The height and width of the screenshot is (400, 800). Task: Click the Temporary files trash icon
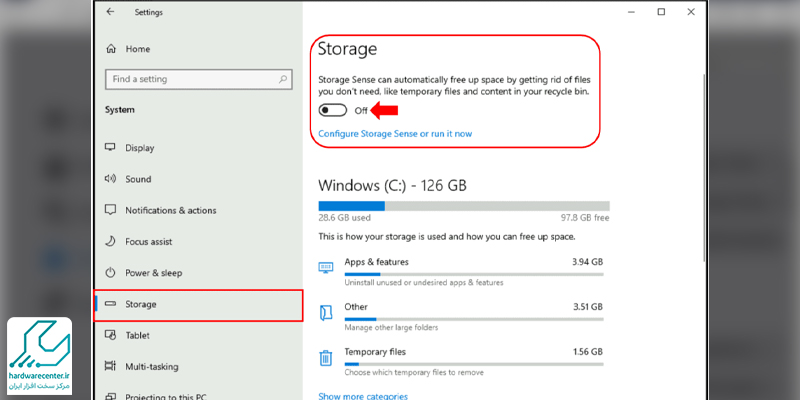pos(326,358)
